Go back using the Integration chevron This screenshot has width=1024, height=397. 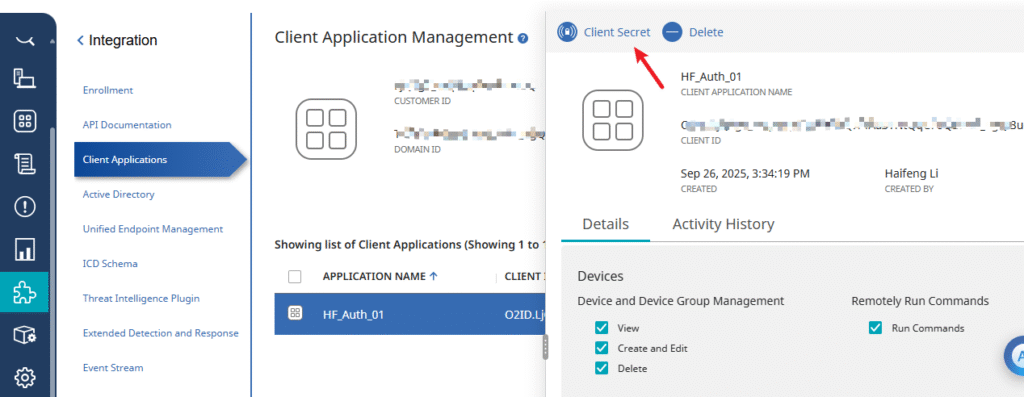point(80,40)
